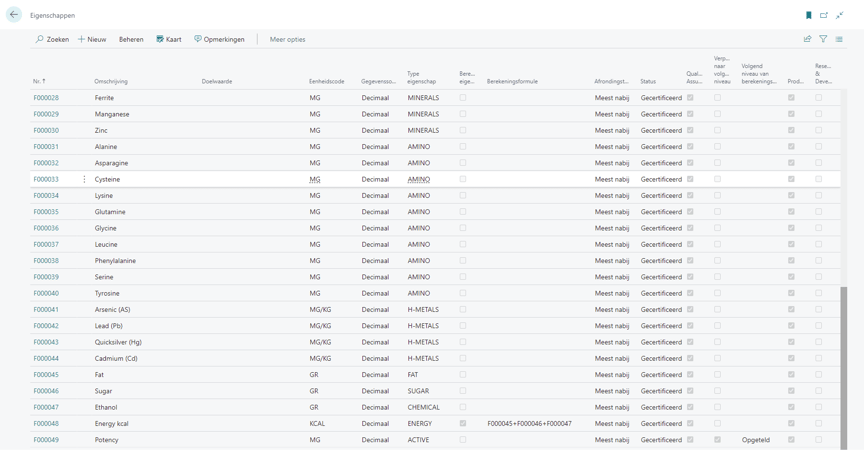Select the formula F000045+F000046+F000047 cell
864x457 pixels.
530,423
